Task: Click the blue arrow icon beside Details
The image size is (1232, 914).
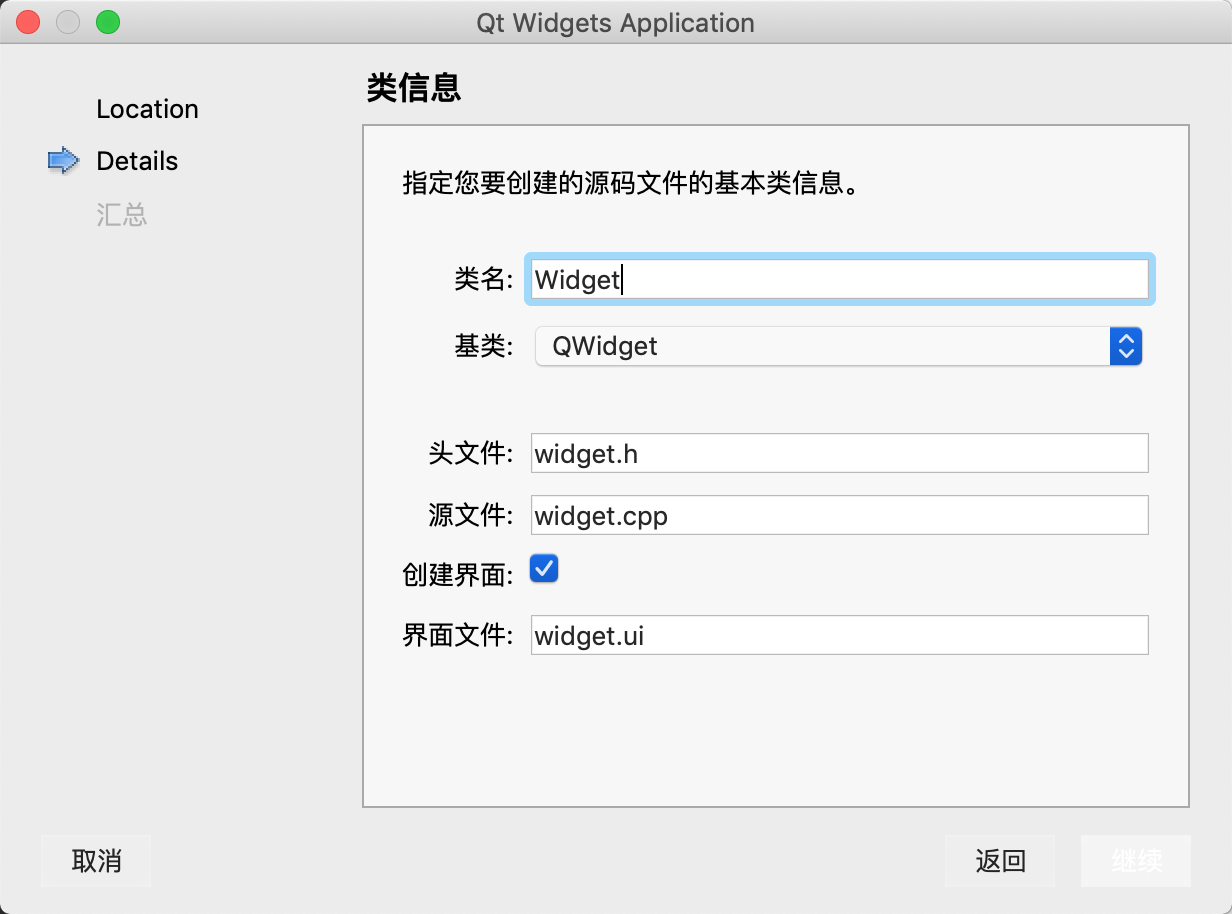Action: pos(64,161)
